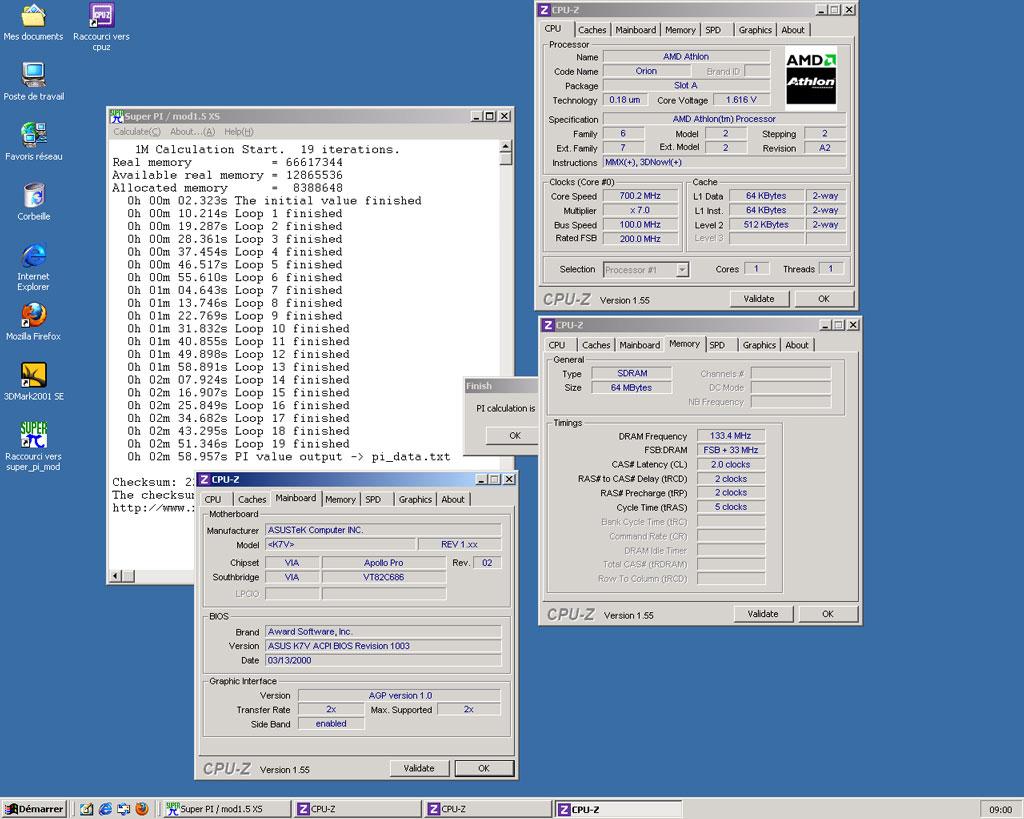Image resolution: width=1024 pixels, height=819 pixels.
Task: Switch to the first CPU-Z taskbar button
Action: (357, 809)
